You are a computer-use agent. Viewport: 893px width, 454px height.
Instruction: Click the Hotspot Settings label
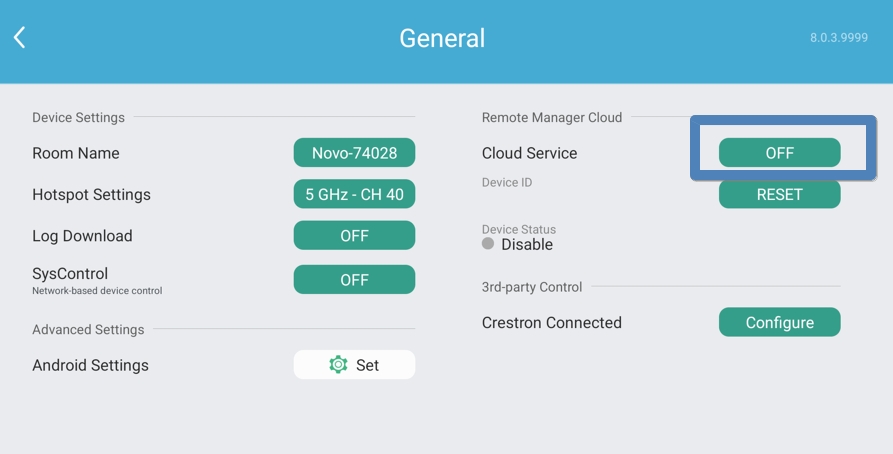point(91,194)
